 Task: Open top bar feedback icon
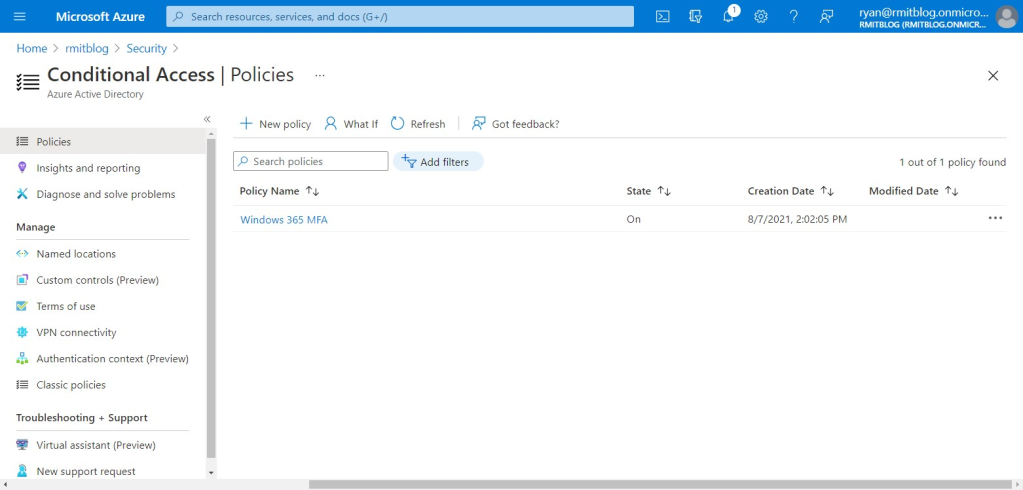click(827, 16)
